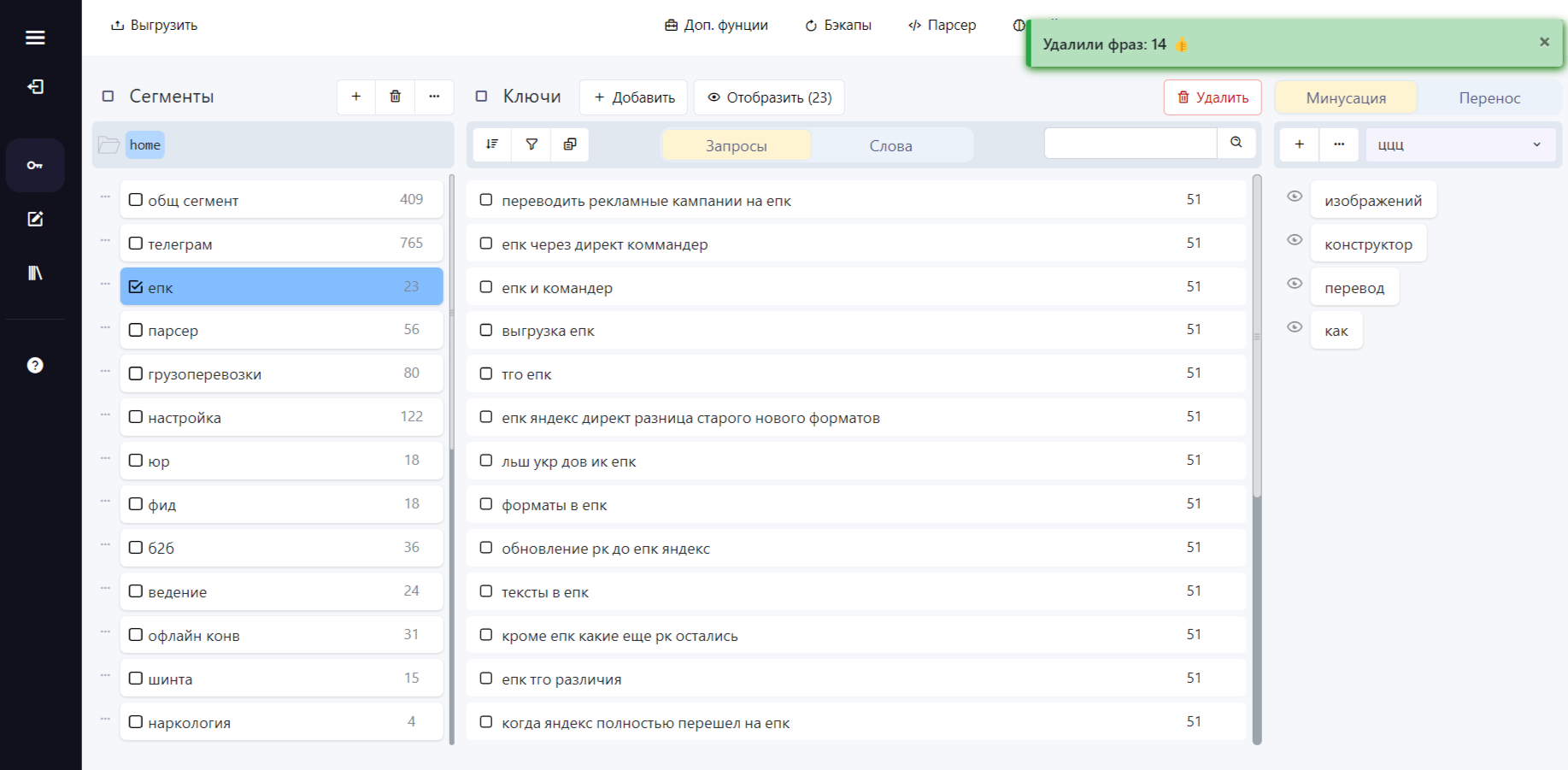Screen dimensions: 1568x770
Task: Click the keys search input field
Action: (x=1130, y=143)
